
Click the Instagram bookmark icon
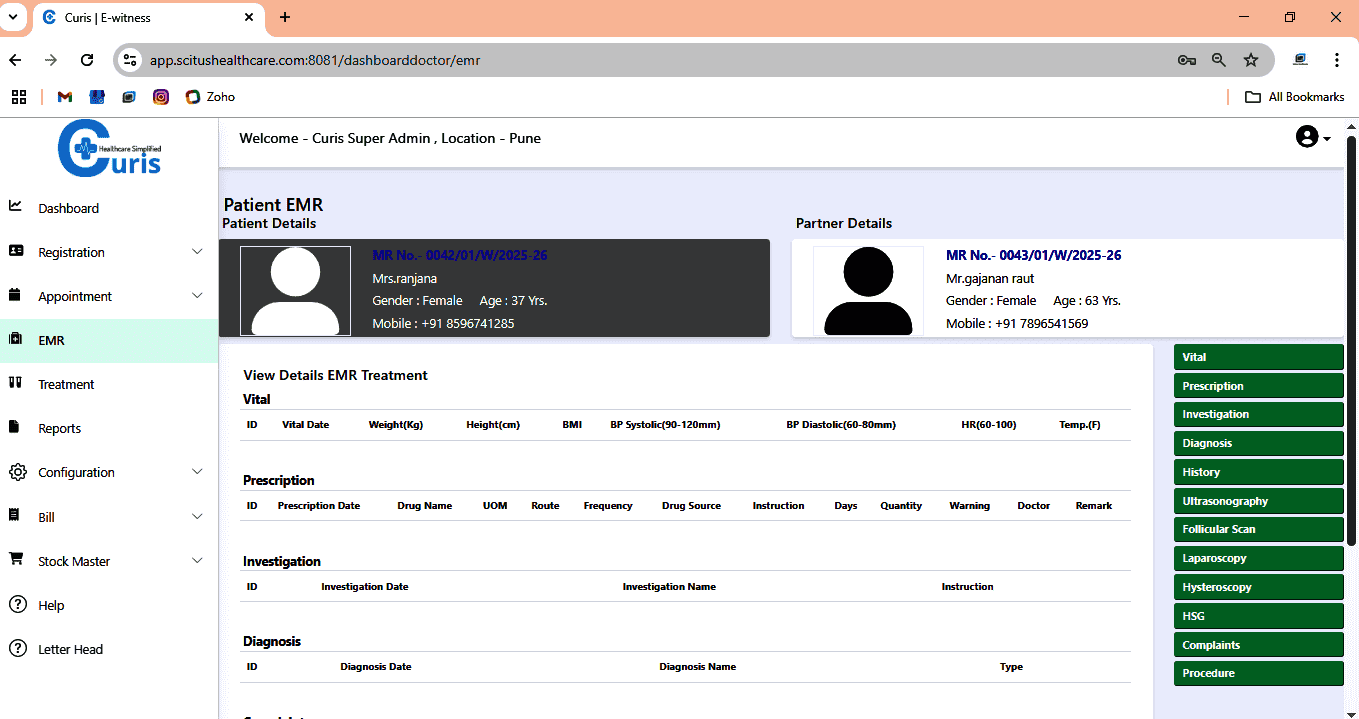point(160,97)
